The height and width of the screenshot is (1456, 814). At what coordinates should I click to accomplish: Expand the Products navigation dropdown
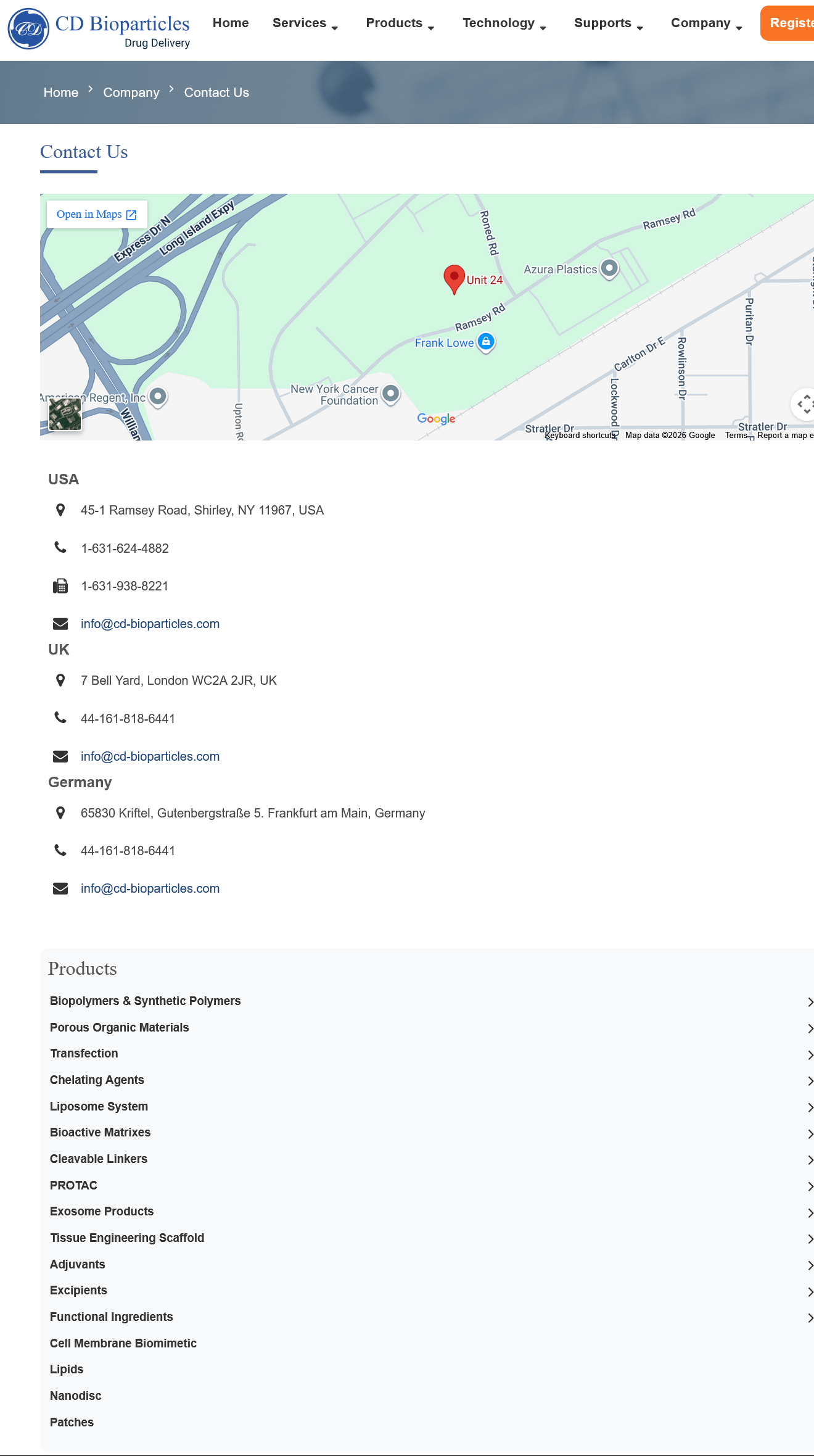click(400, 23)
